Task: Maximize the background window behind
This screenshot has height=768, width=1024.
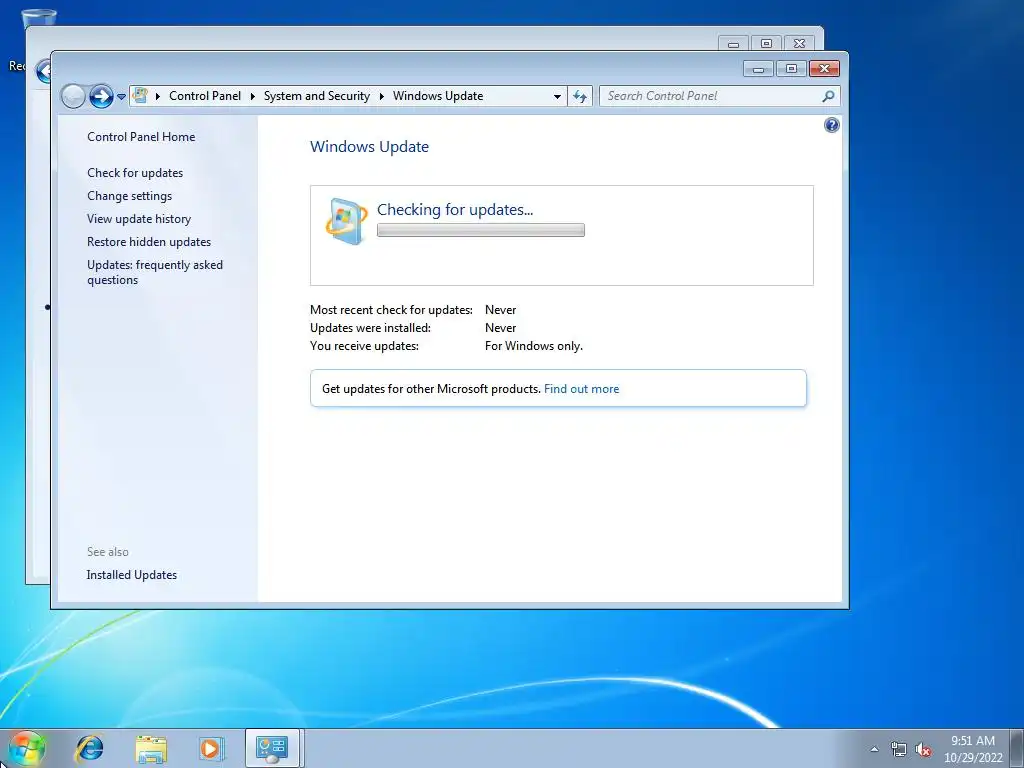Action: click(766, 44)
